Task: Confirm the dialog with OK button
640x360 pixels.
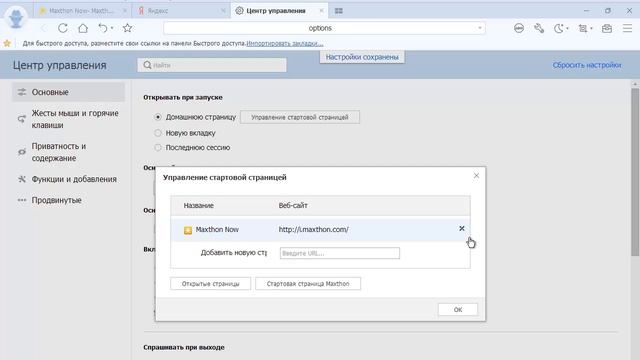Action: pos(458,310)
